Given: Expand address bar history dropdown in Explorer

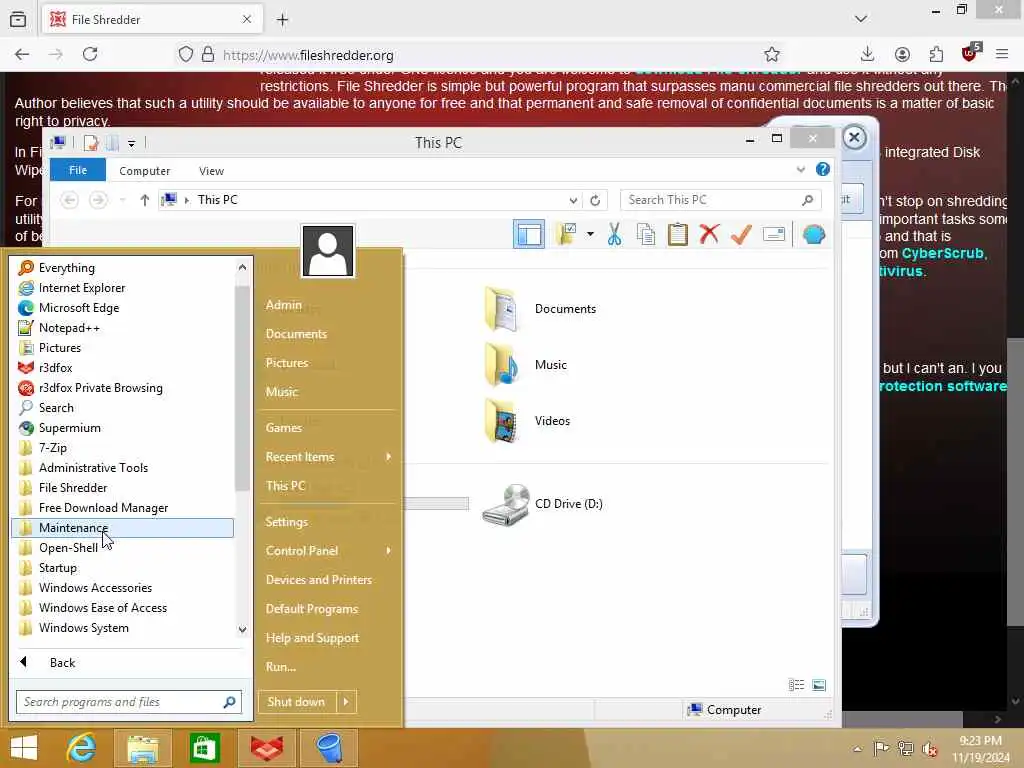Looking at the screenshot, I should (x=573, y=200).
